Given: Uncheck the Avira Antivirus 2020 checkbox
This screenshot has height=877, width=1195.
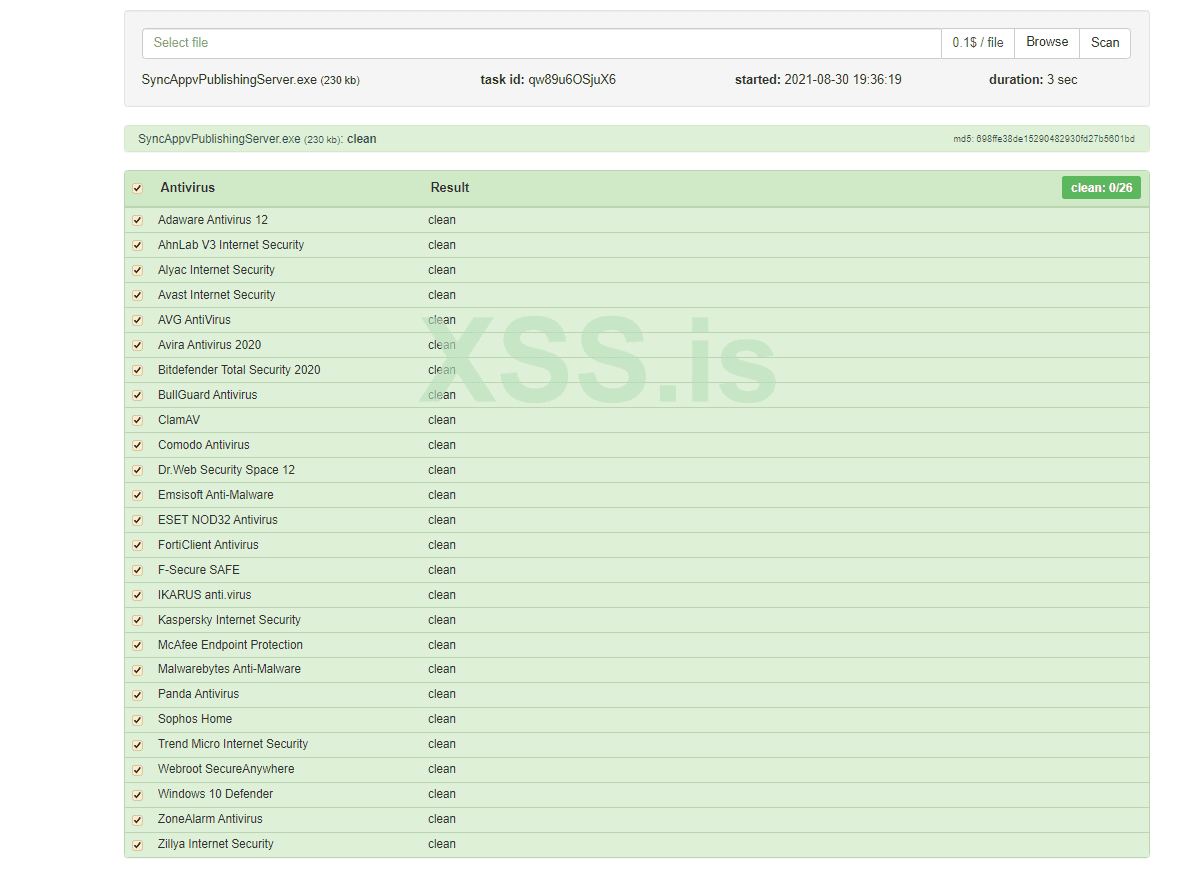Looking at the screenshot, I should click(138, 345).
